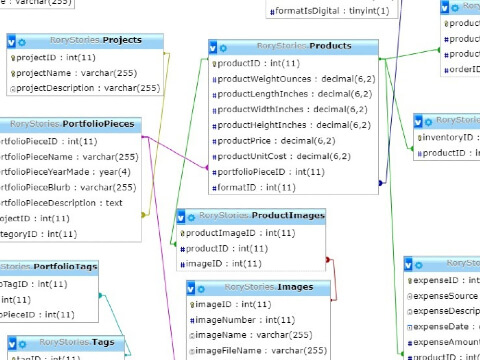Click the numeric icon beside productUnitCost
Viewport: 480px width, 360px height.
pos(215,157)
